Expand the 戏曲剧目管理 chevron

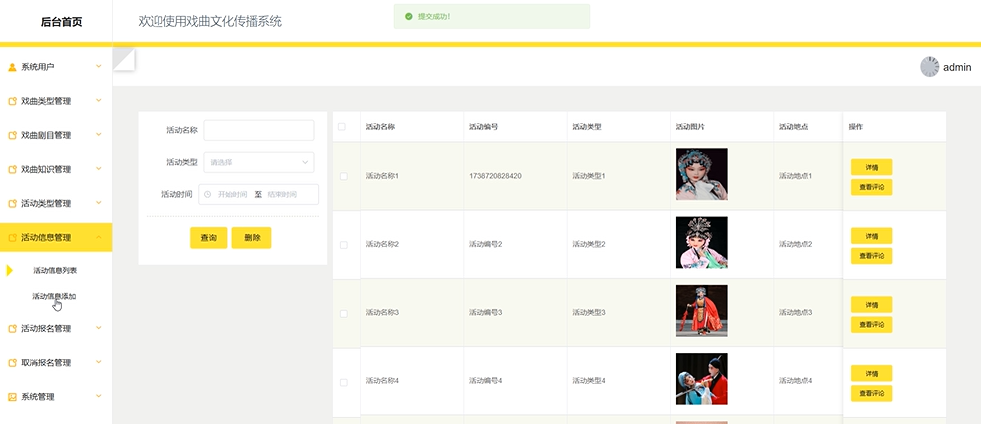click(99, 134)
